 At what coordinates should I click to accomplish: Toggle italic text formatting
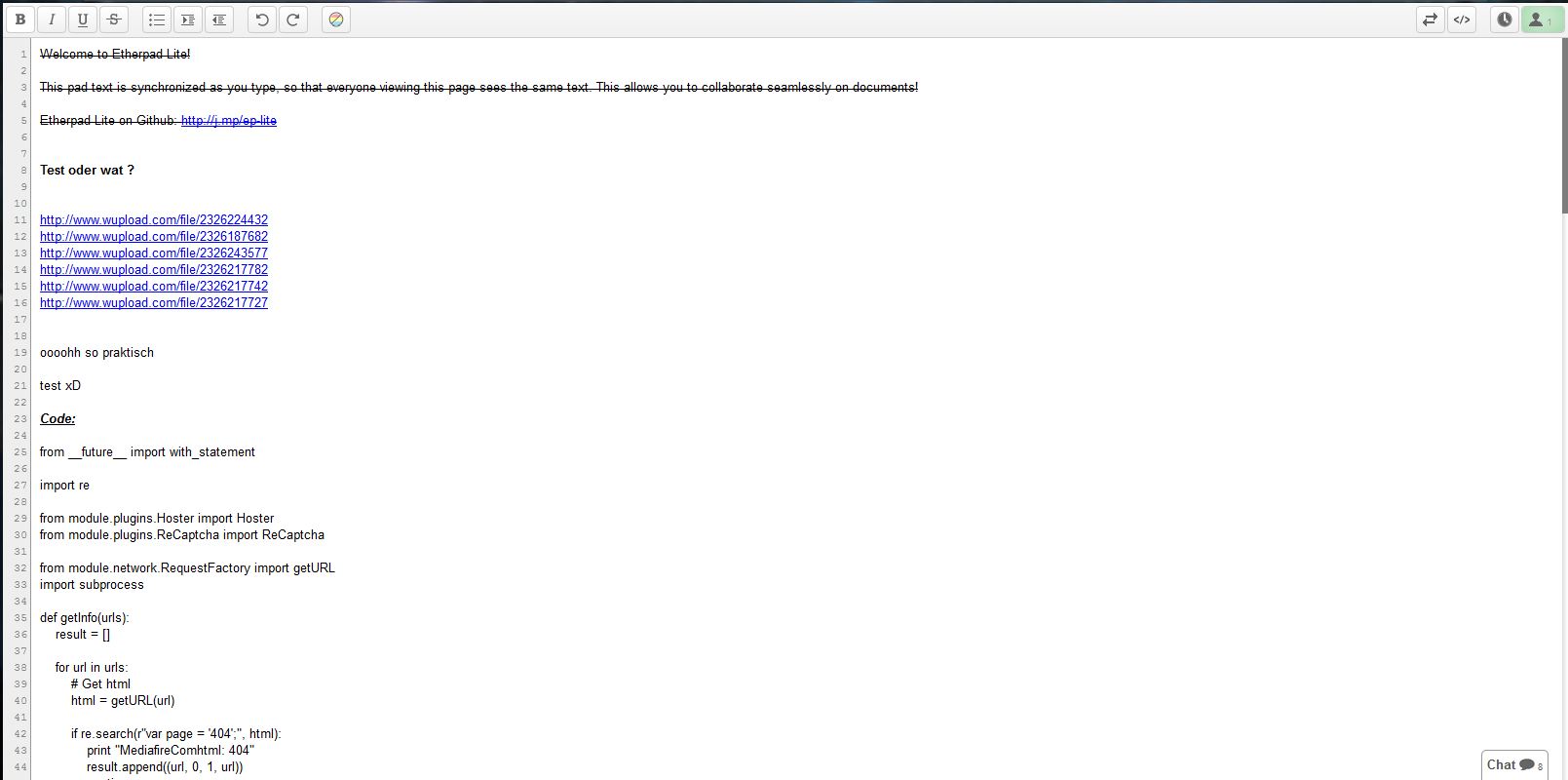[x=52, y=19]
